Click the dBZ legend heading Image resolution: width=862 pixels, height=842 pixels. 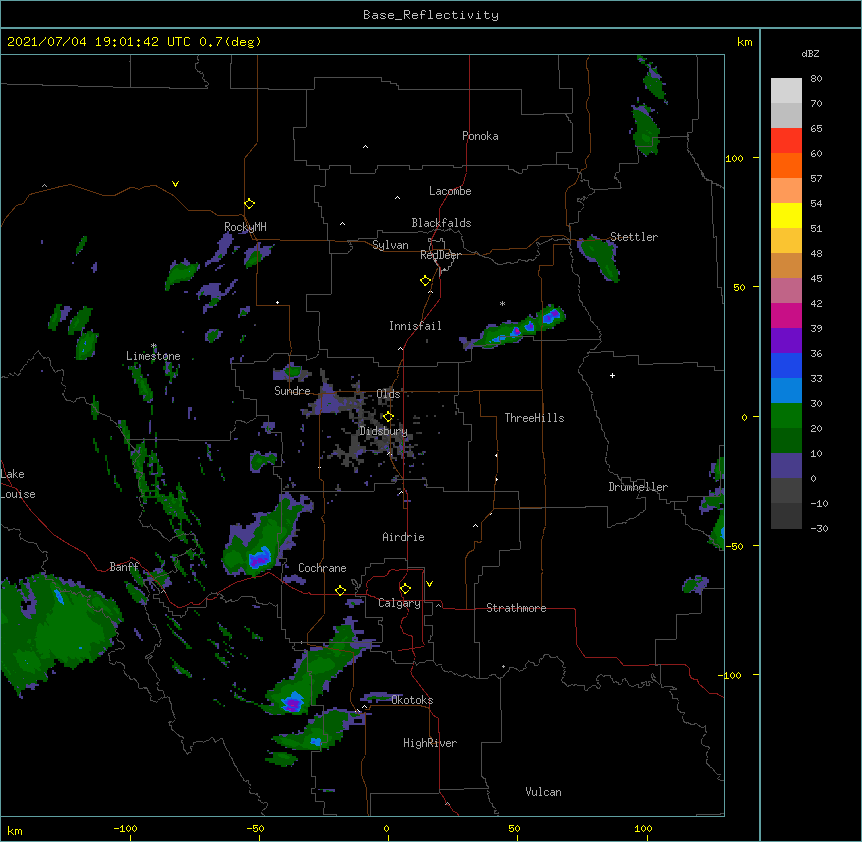coord(810,53)
